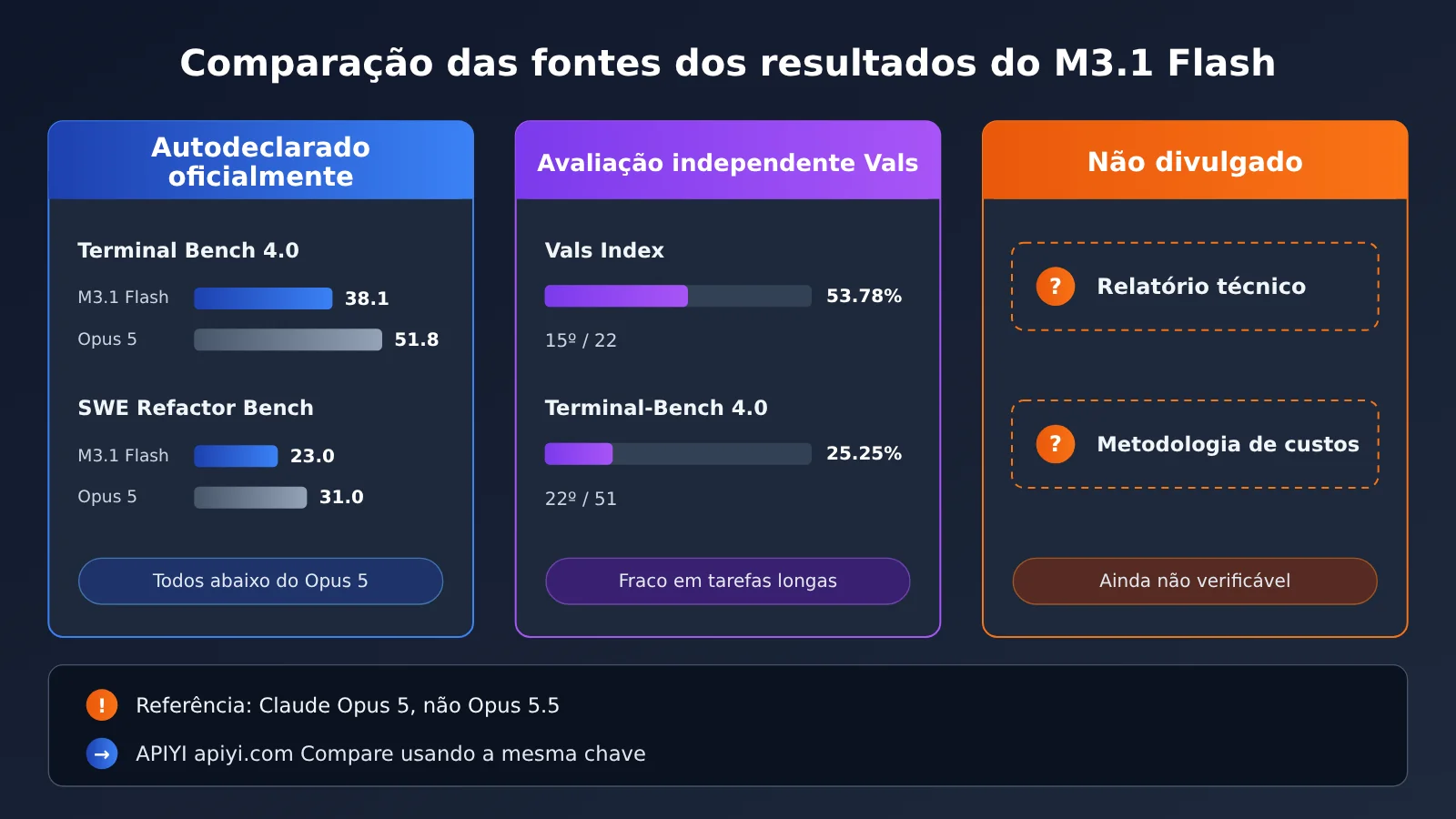Click the Opus 5 51.8 gray bar

click(x=288, y=339)
